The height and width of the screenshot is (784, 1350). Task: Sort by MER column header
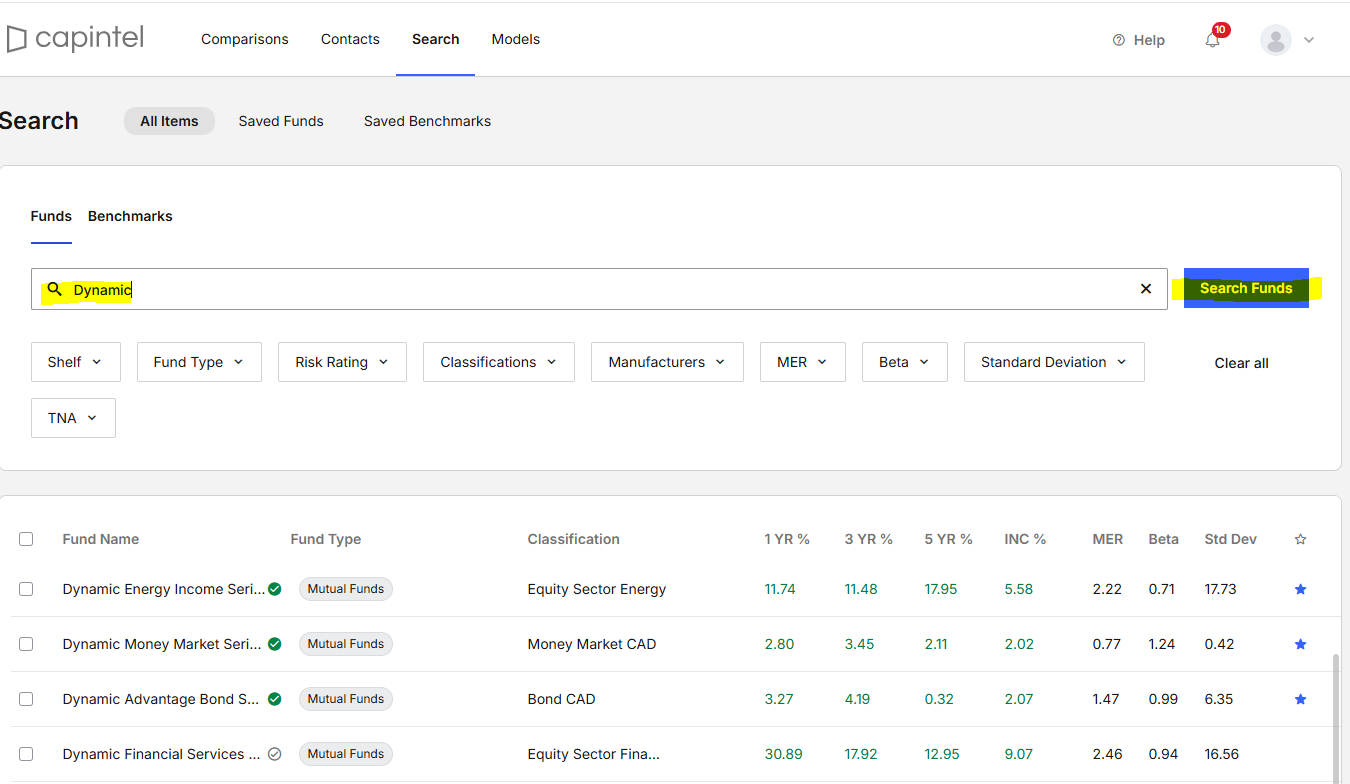coord(1108,539)
